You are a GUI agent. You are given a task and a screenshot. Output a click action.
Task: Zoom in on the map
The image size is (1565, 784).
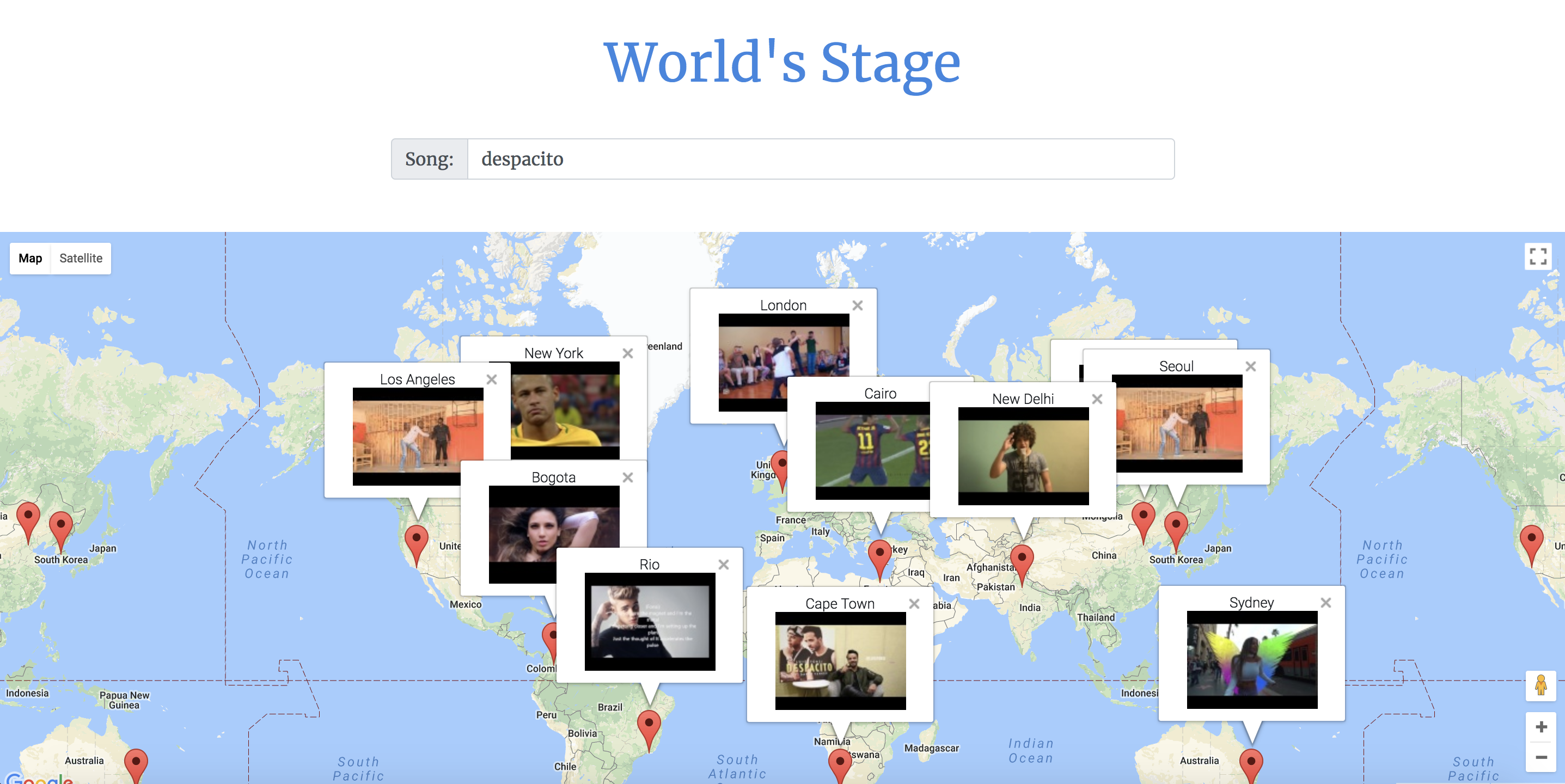pyautogui.click(x=1540, y=727)
